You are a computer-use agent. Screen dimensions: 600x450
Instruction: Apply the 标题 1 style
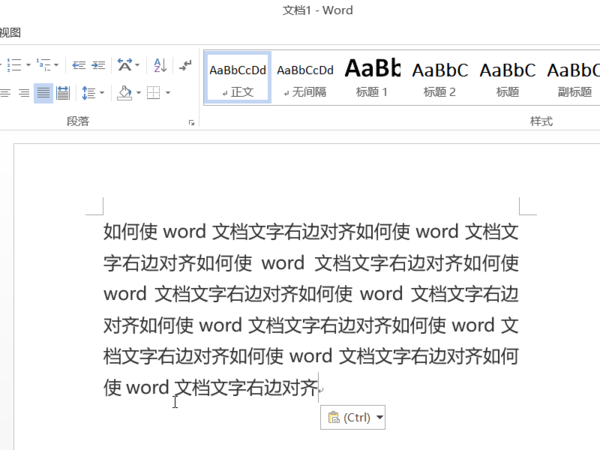point(372,78)
